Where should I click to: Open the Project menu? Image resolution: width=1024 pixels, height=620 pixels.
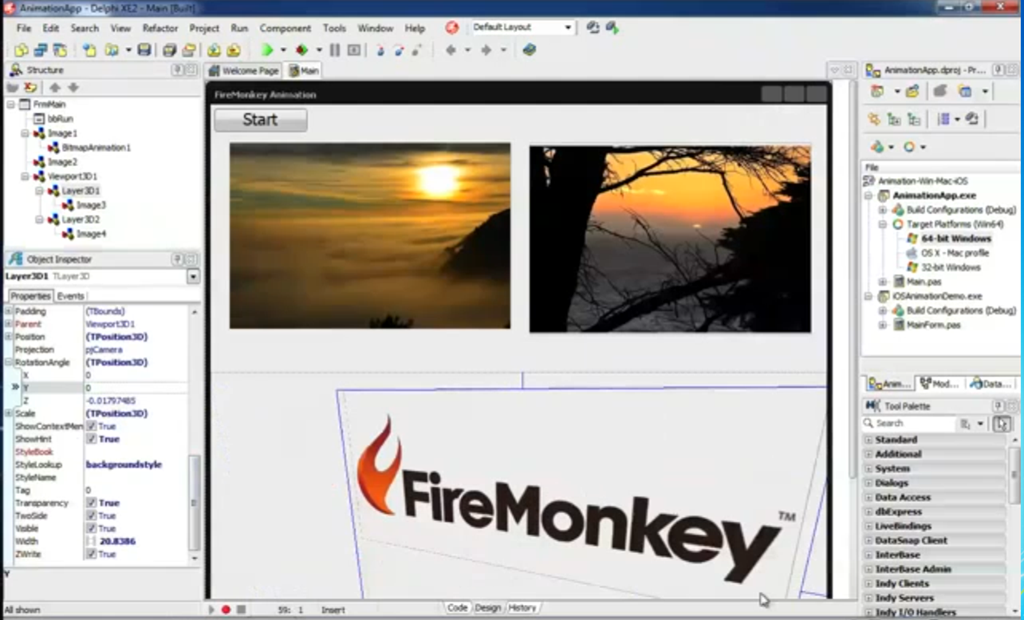pyautogui.click(x=204, y=28)
